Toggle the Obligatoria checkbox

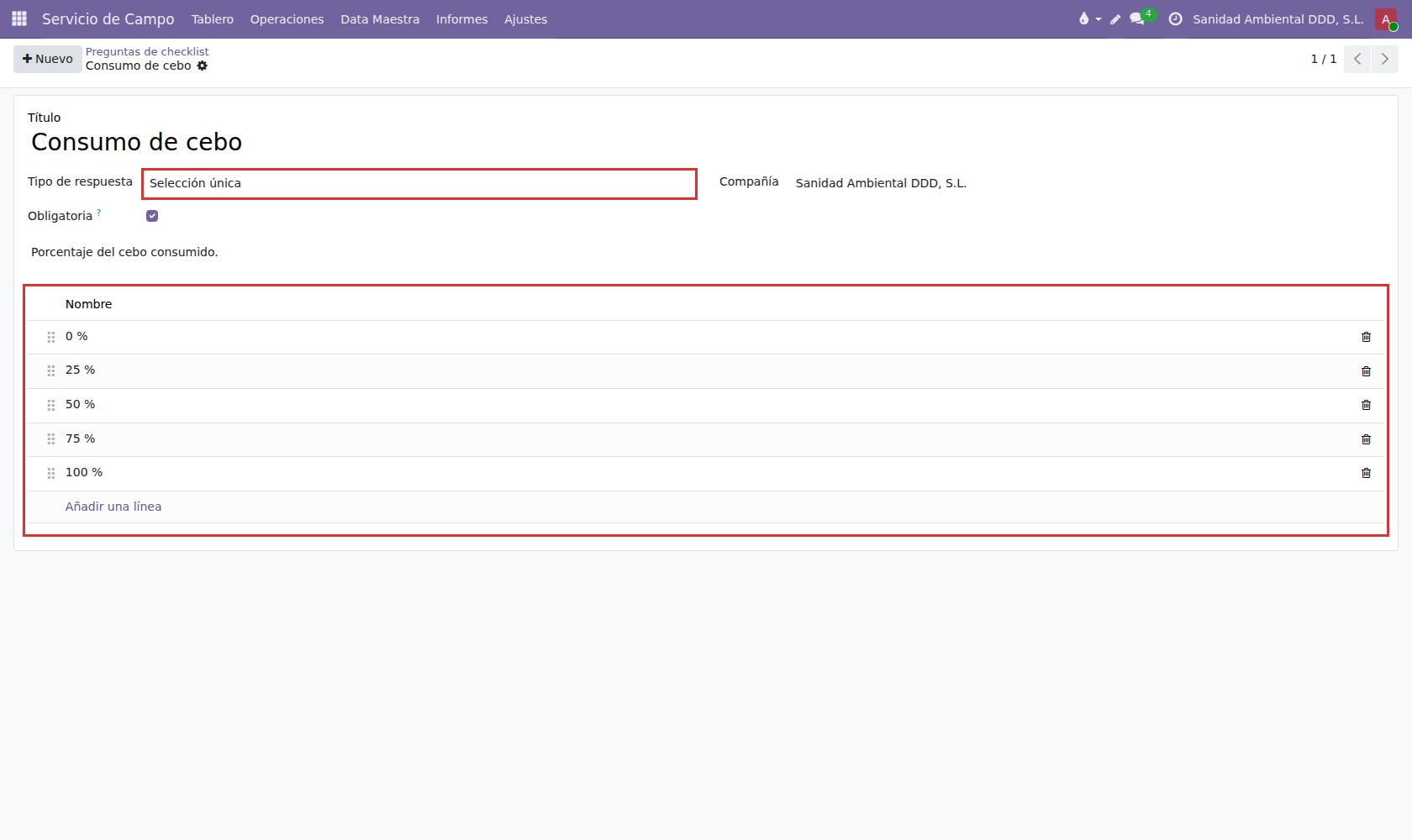[152, 216]
